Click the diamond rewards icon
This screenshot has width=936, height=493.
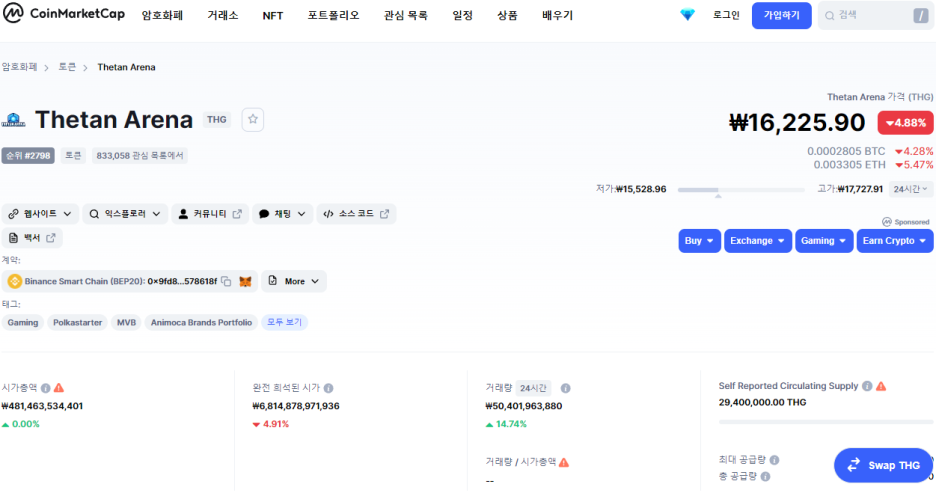coord(688,15)
